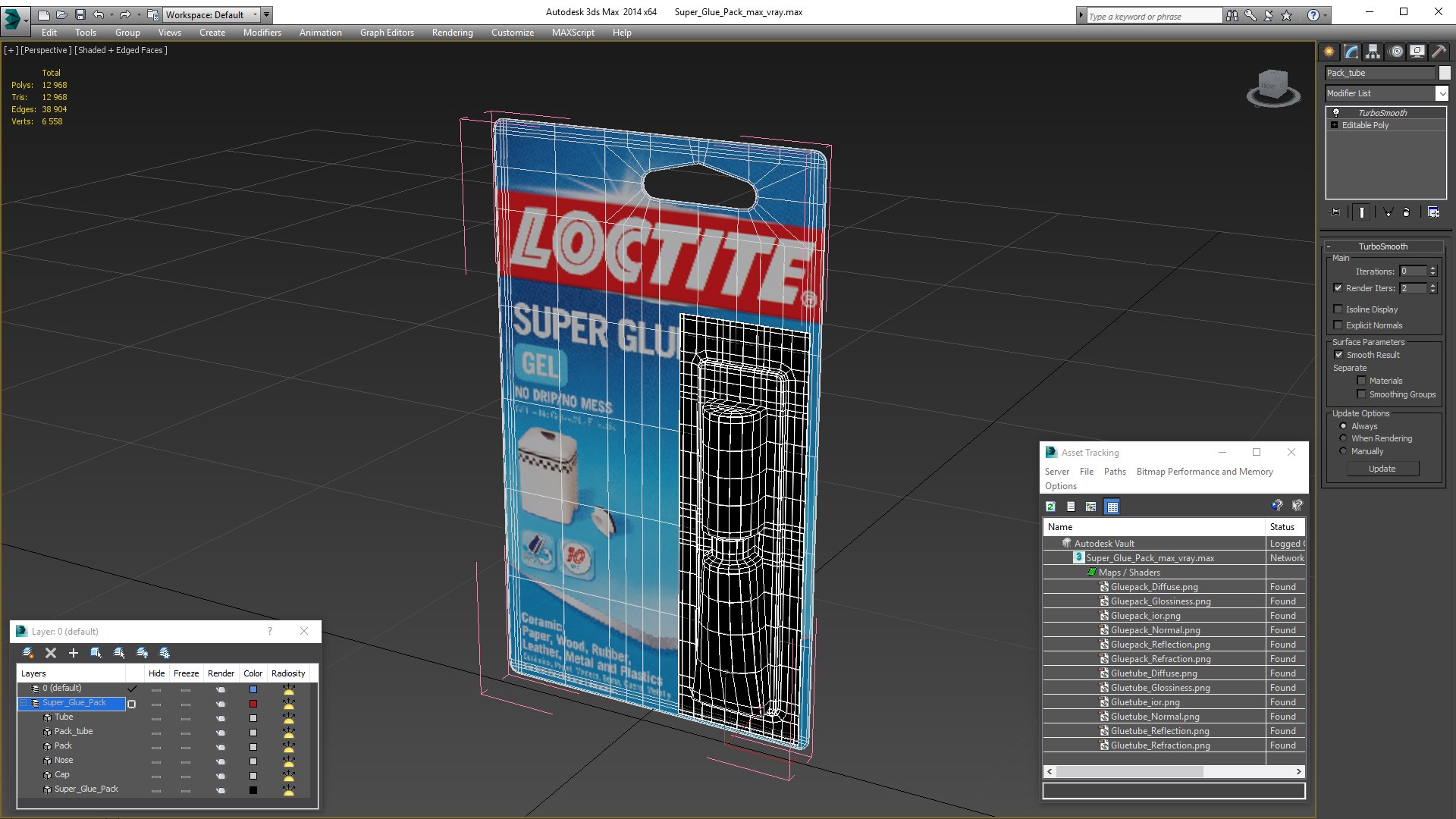This screenshot has width=1456, height=819.
Task: Open the Hierarchy command panel tab
Action: tap(1373, 52)
